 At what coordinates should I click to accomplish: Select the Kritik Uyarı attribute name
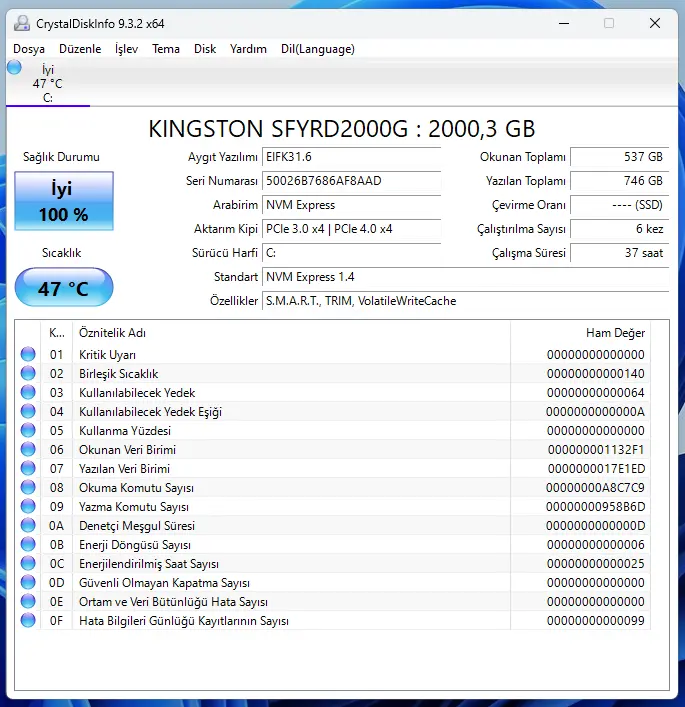[107, 355]
